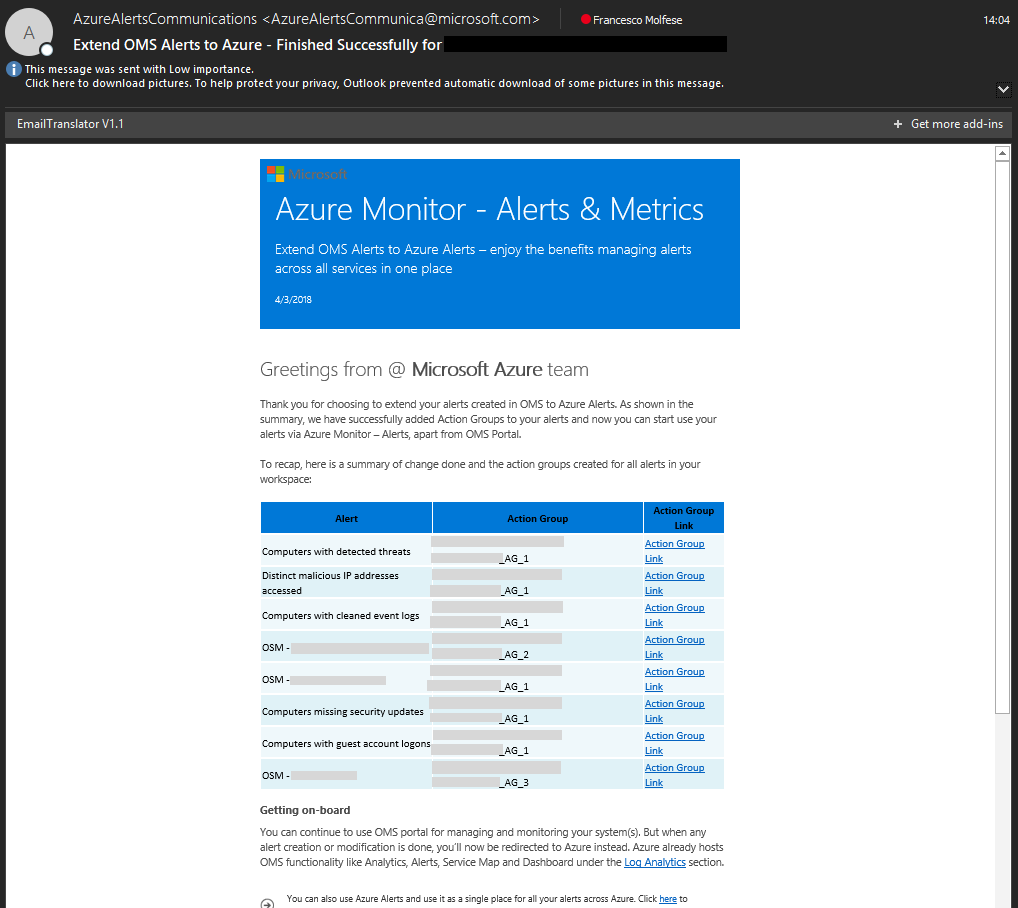This screenshot has height=908, width=1018.
Task: Click the Action Group column header
Action: pos(538,518)
